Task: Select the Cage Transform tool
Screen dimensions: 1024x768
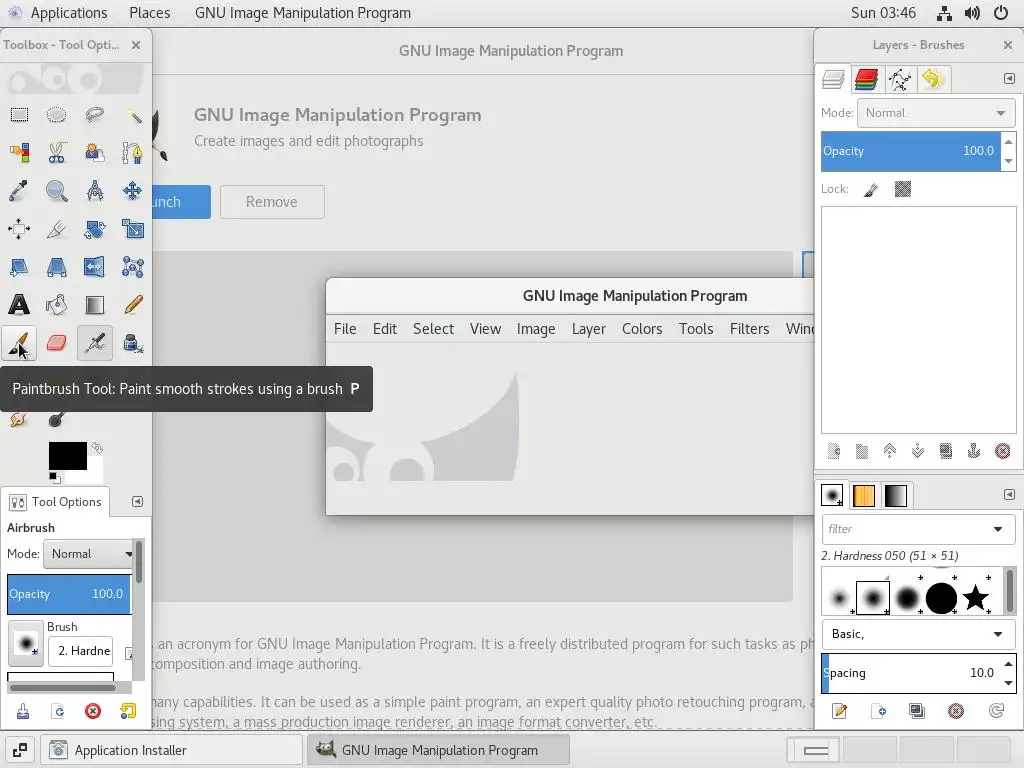Action: point(133,266)
